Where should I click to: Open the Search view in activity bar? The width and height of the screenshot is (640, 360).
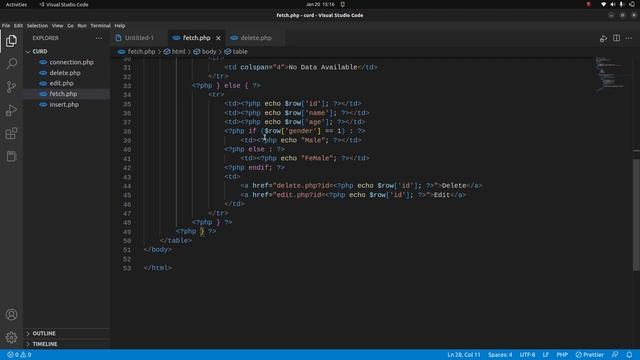tap(11, 64)
